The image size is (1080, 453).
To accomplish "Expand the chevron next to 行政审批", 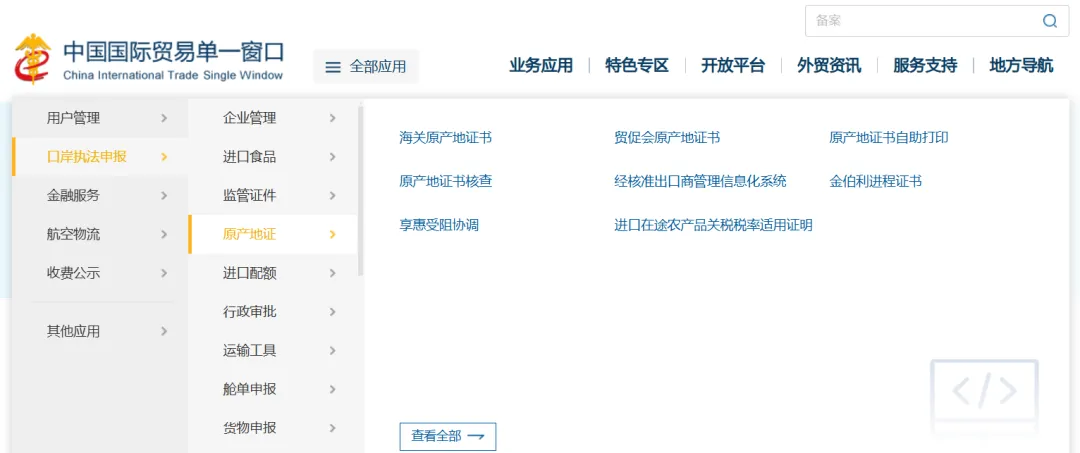I will 333,312.
